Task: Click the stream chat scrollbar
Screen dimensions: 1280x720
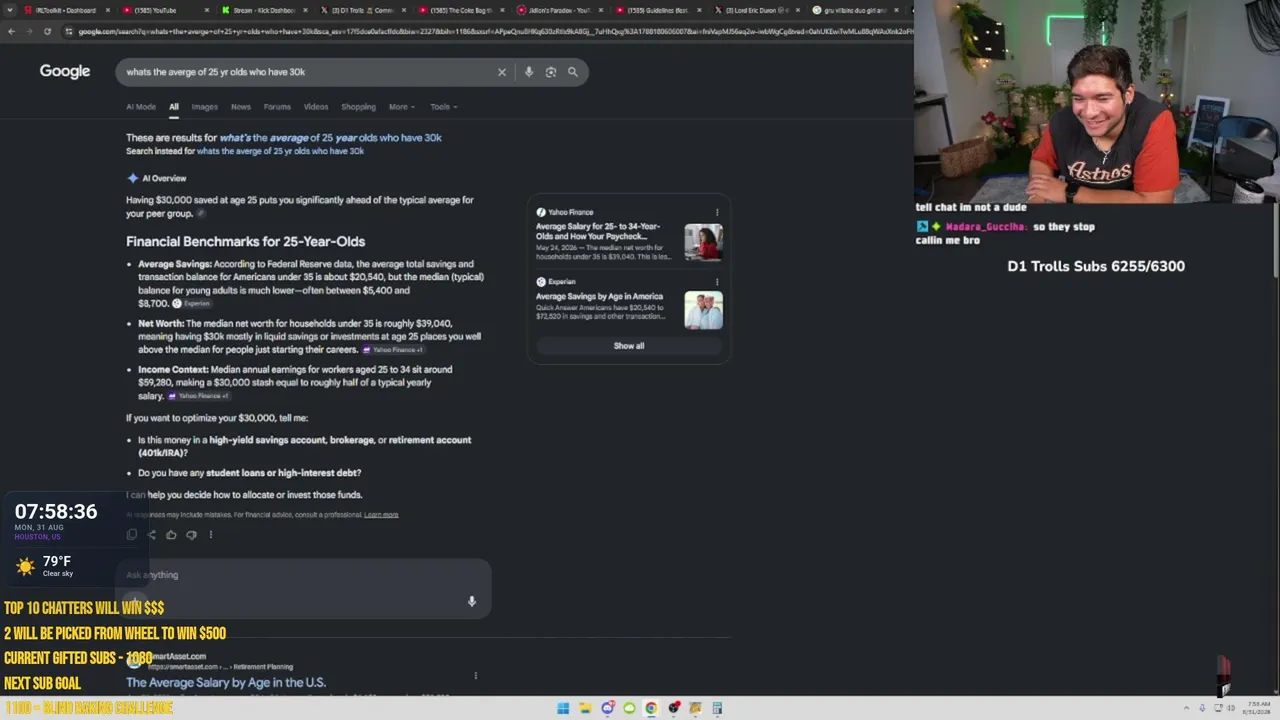Action: (x=1276, y=240)
